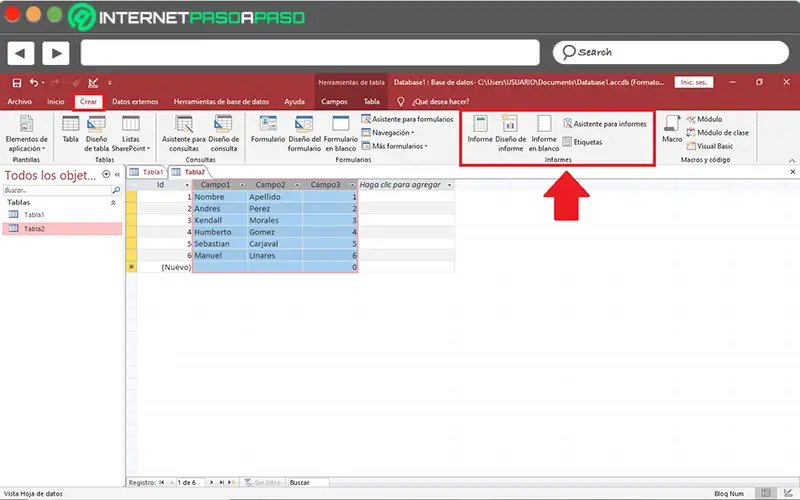This screenshot has height=500, width=800.
Task: Open Visual Basic editor
Action: point(710,146)
